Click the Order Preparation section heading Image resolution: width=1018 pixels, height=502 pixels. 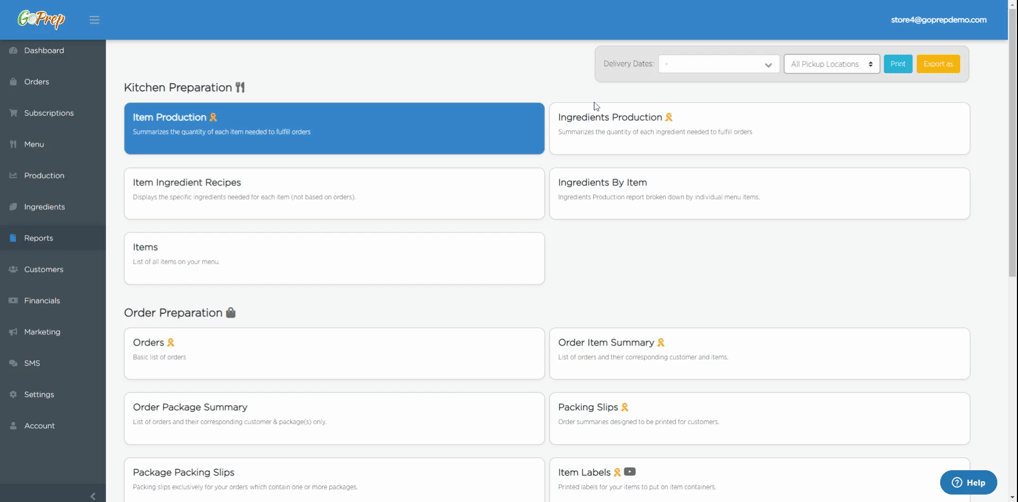(173, 312)
